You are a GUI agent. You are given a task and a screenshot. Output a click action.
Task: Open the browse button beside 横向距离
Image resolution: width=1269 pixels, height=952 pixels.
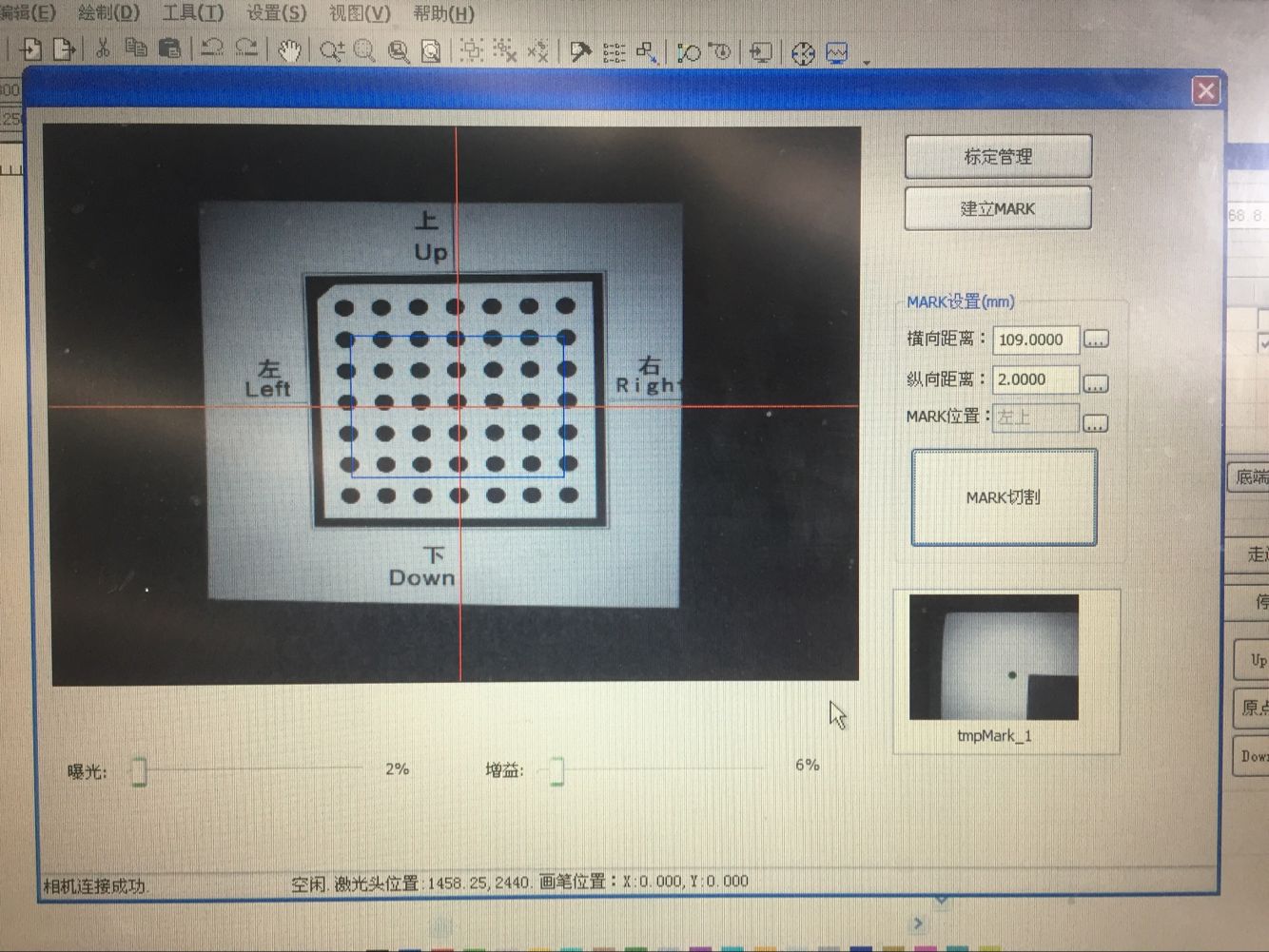(1096, 340)
